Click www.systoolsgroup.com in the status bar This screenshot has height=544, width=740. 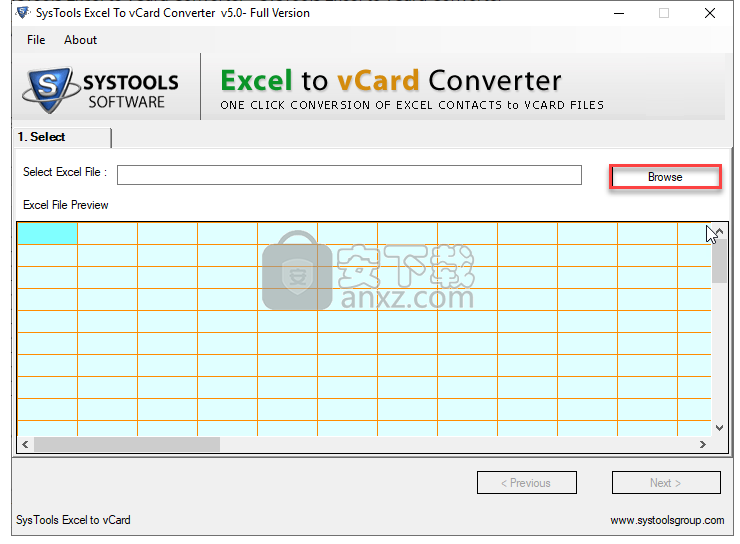667,520
